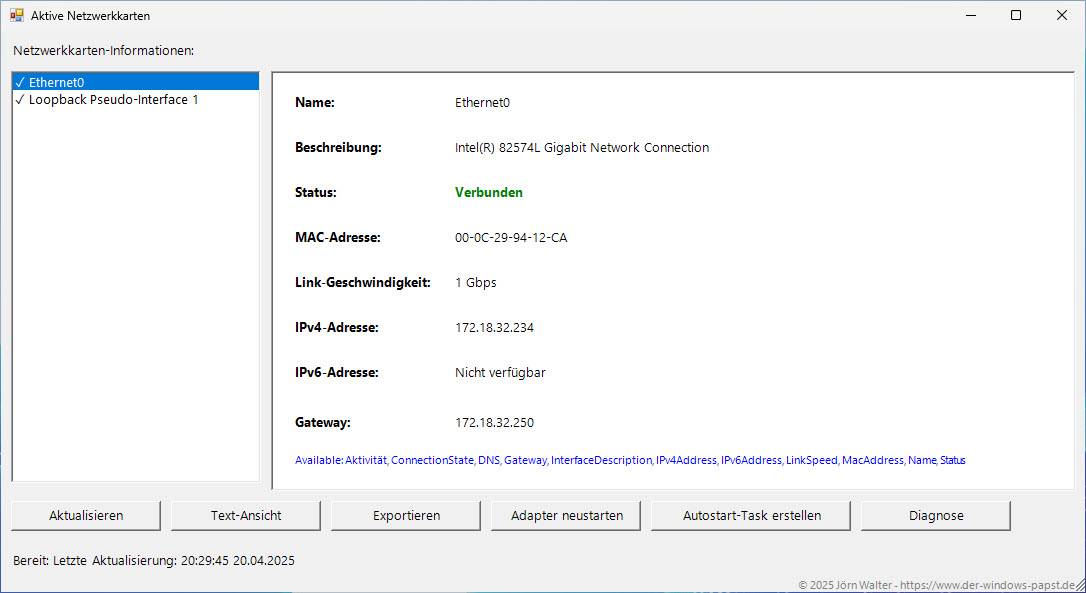The width and height of the screenshot is (1086, 593).
Task: Click the app icon in title bar
Action: tap(16, 16)
